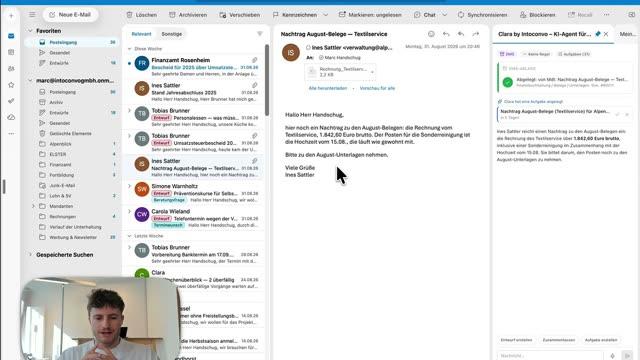Screen dimensions: 640x360
Task: Open toolbar overflow ellipsis menu
Action: tap(607, 15)
